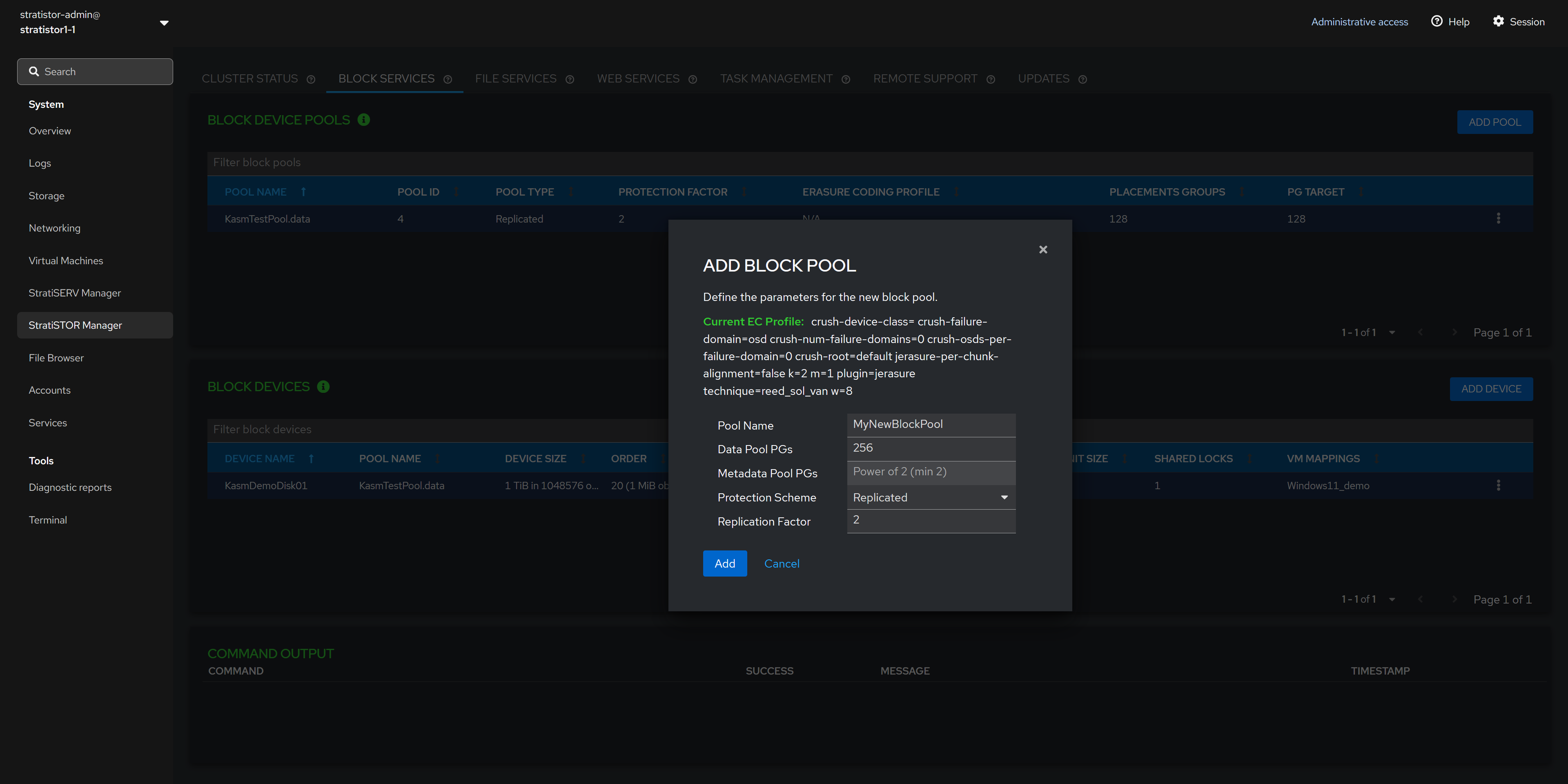Image resolution: width=1568 pixels, height=784 pixels.
Task: Click the Block Devices info icon
Action: click(x=323, y=387)
